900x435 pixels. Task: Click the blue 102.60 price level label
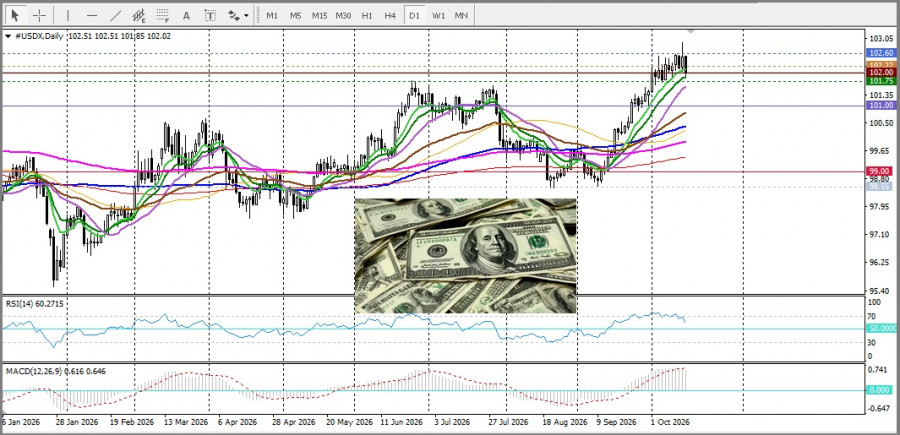coord(880,53)
